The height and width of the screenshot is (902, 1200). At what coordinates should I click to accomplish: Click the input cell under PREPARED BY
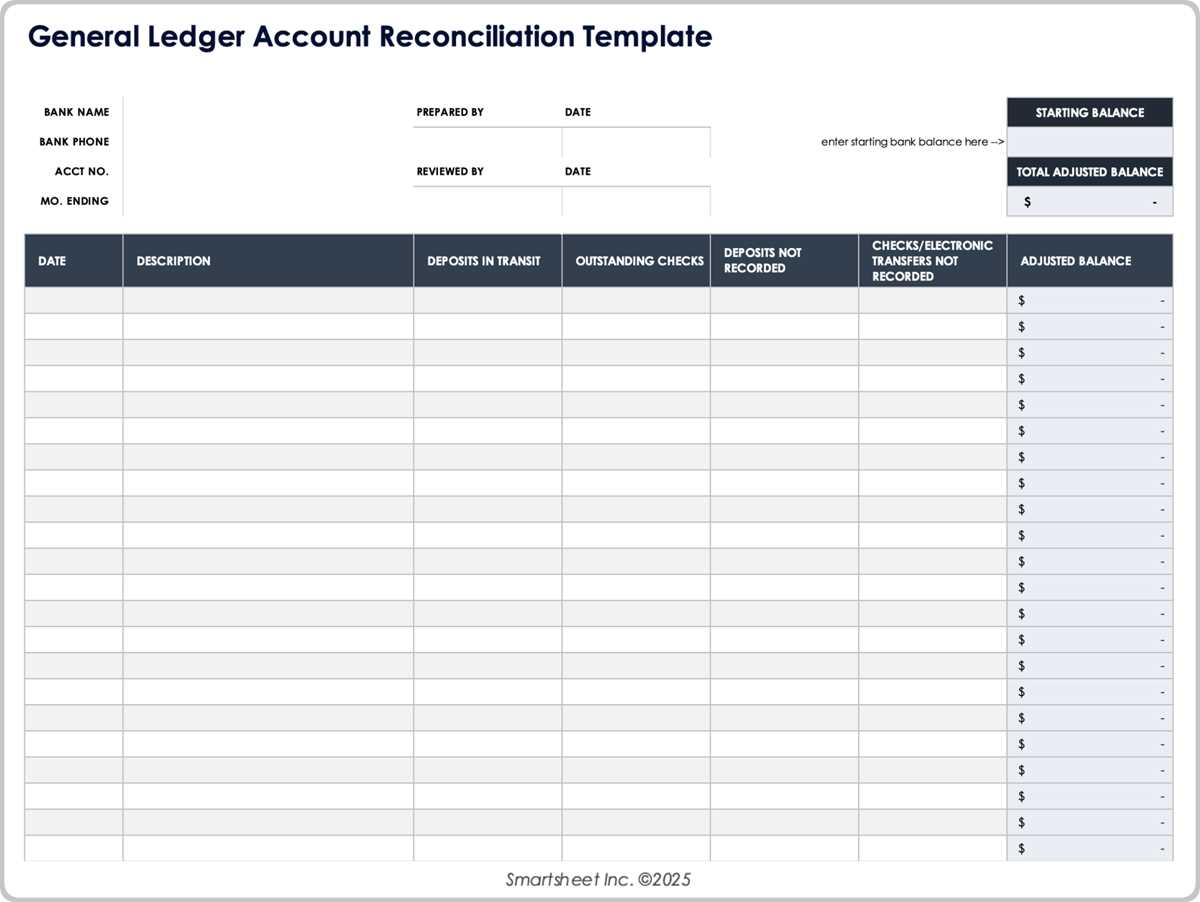point(487,142)
